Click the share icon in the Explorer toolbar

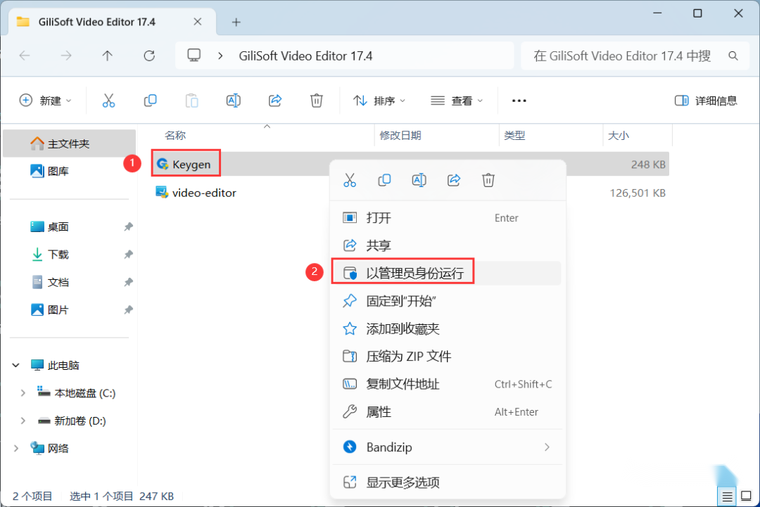(x=275, y=100)
